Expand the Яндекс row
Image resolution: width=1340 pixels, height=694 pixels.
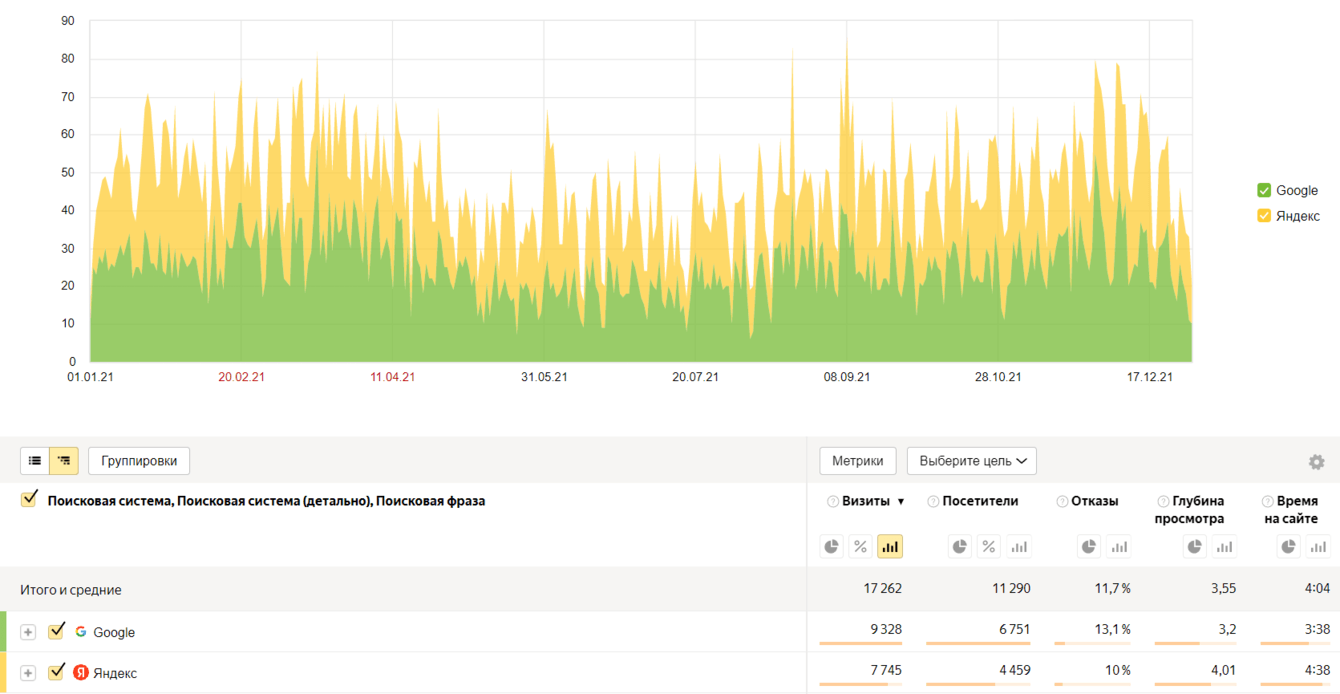(28, 673)
